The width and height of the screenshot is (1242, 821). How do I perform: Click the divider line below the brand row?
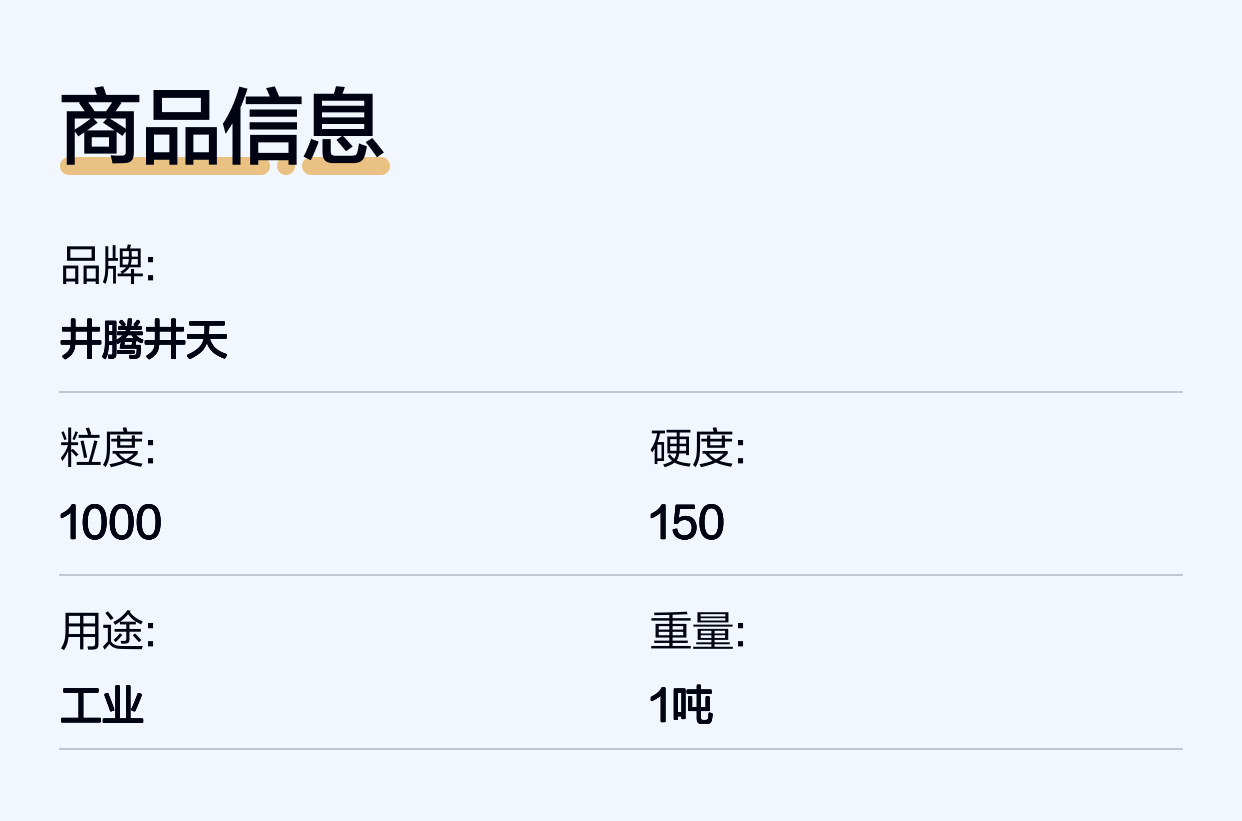click(620, 392)
